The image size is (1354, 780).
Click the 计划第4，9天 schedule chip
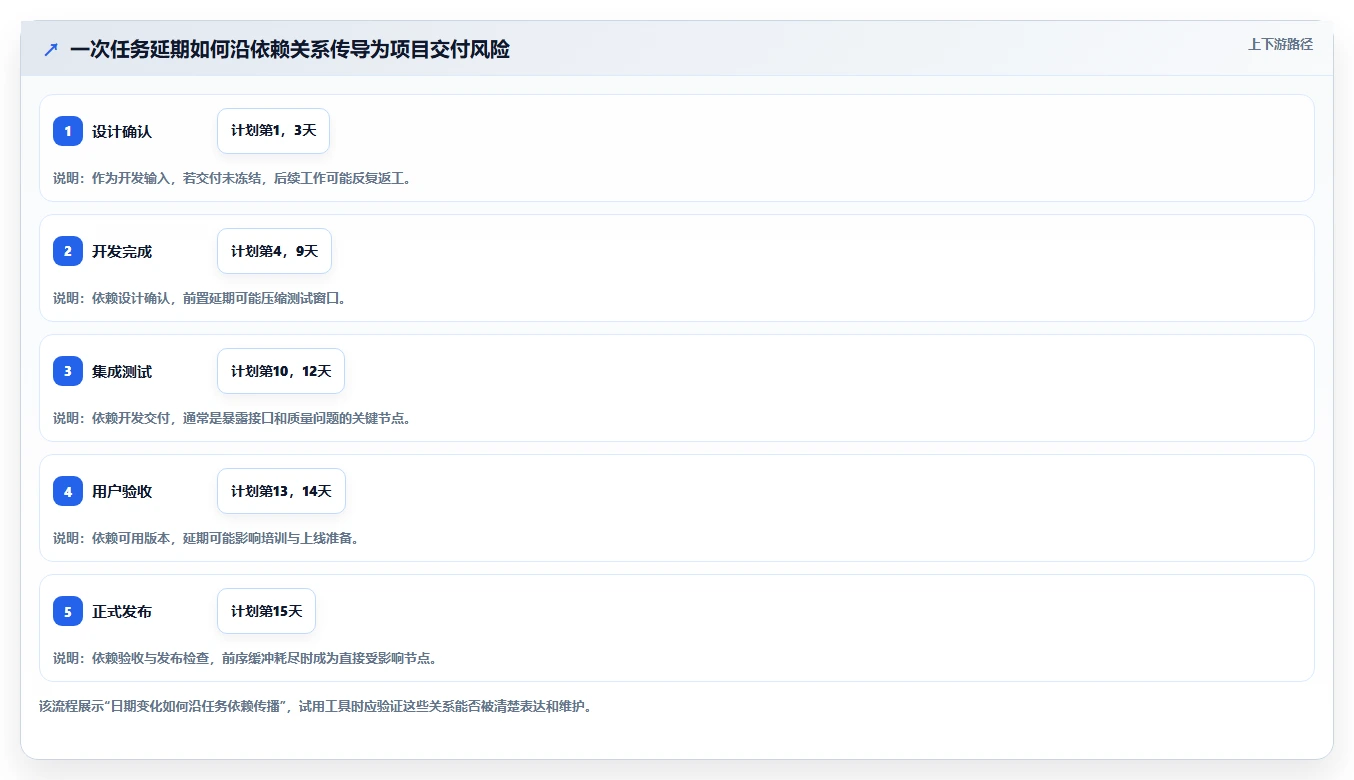click(x=274, y=251)
